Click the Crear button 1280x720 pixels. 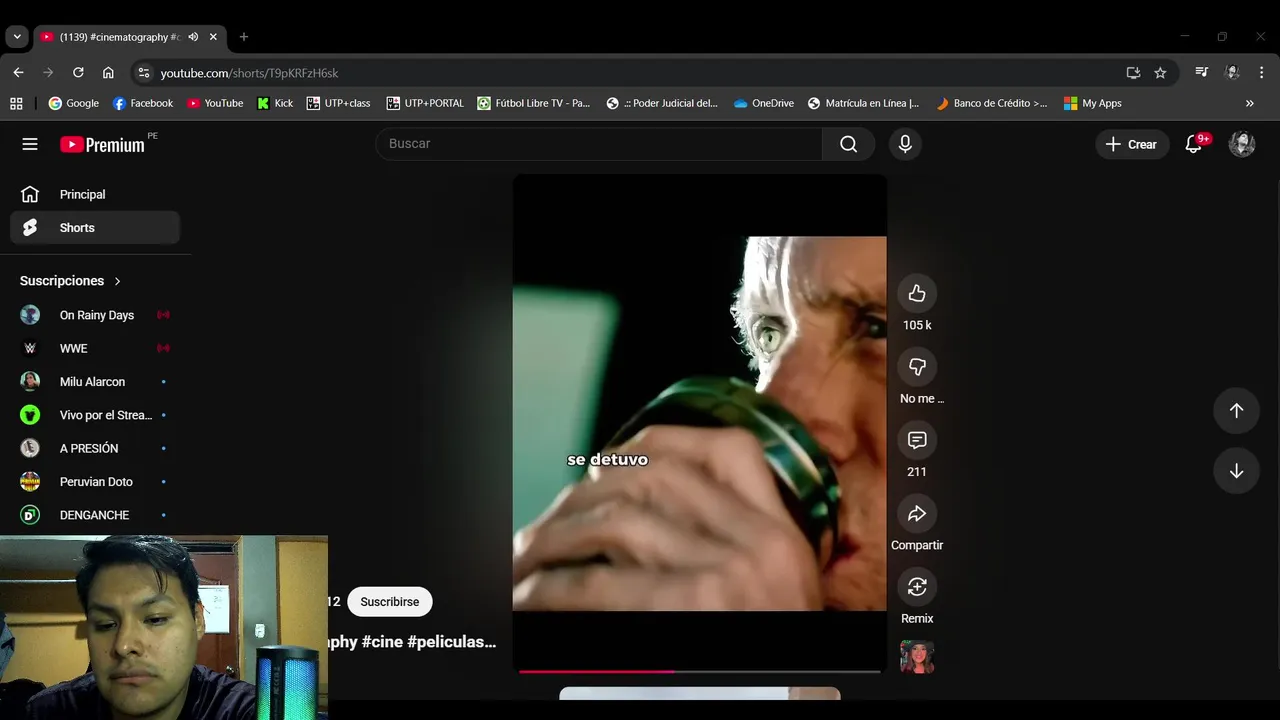(1131, 144)
